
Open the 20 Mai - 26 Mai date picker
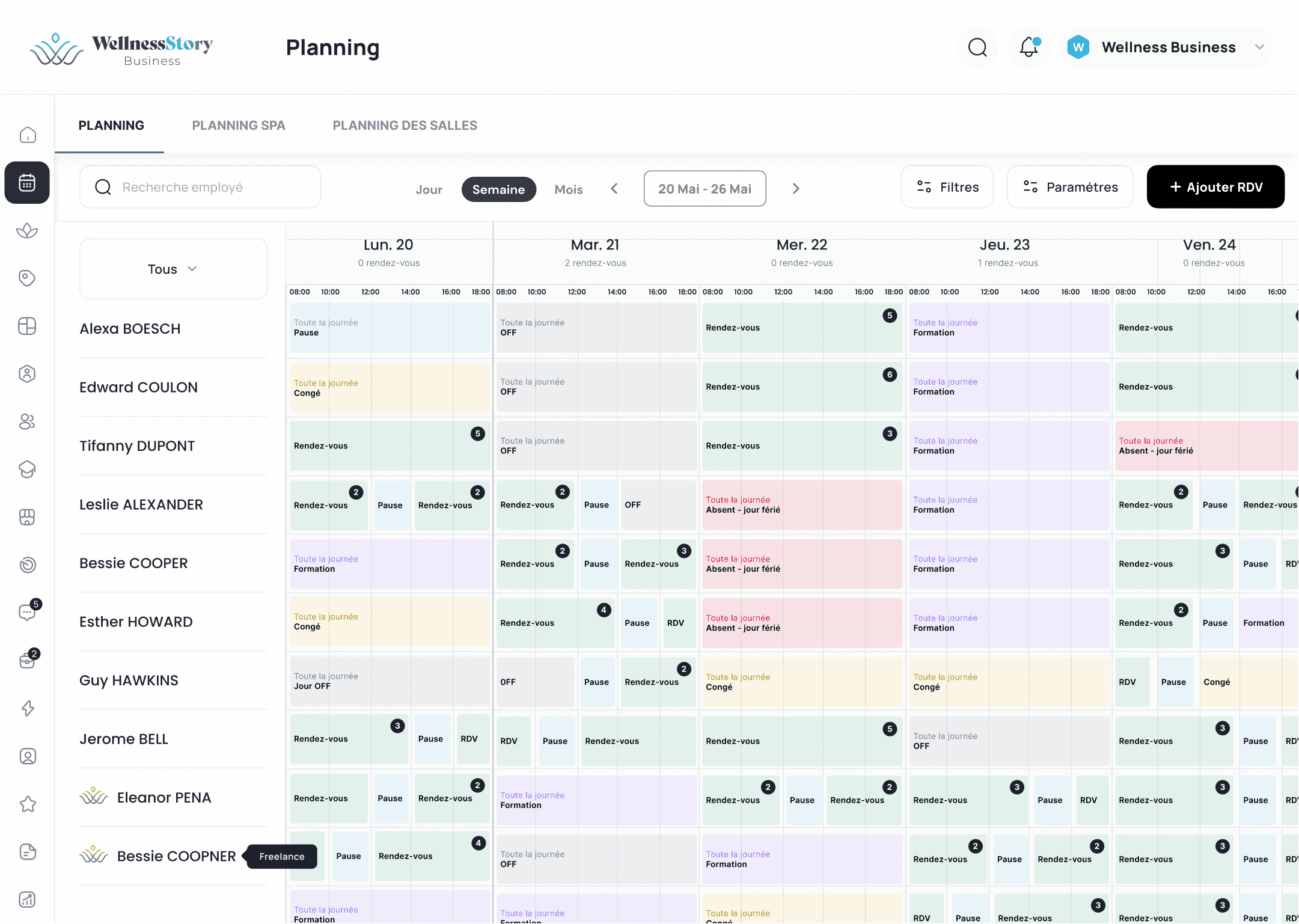(x=705, y=188)
